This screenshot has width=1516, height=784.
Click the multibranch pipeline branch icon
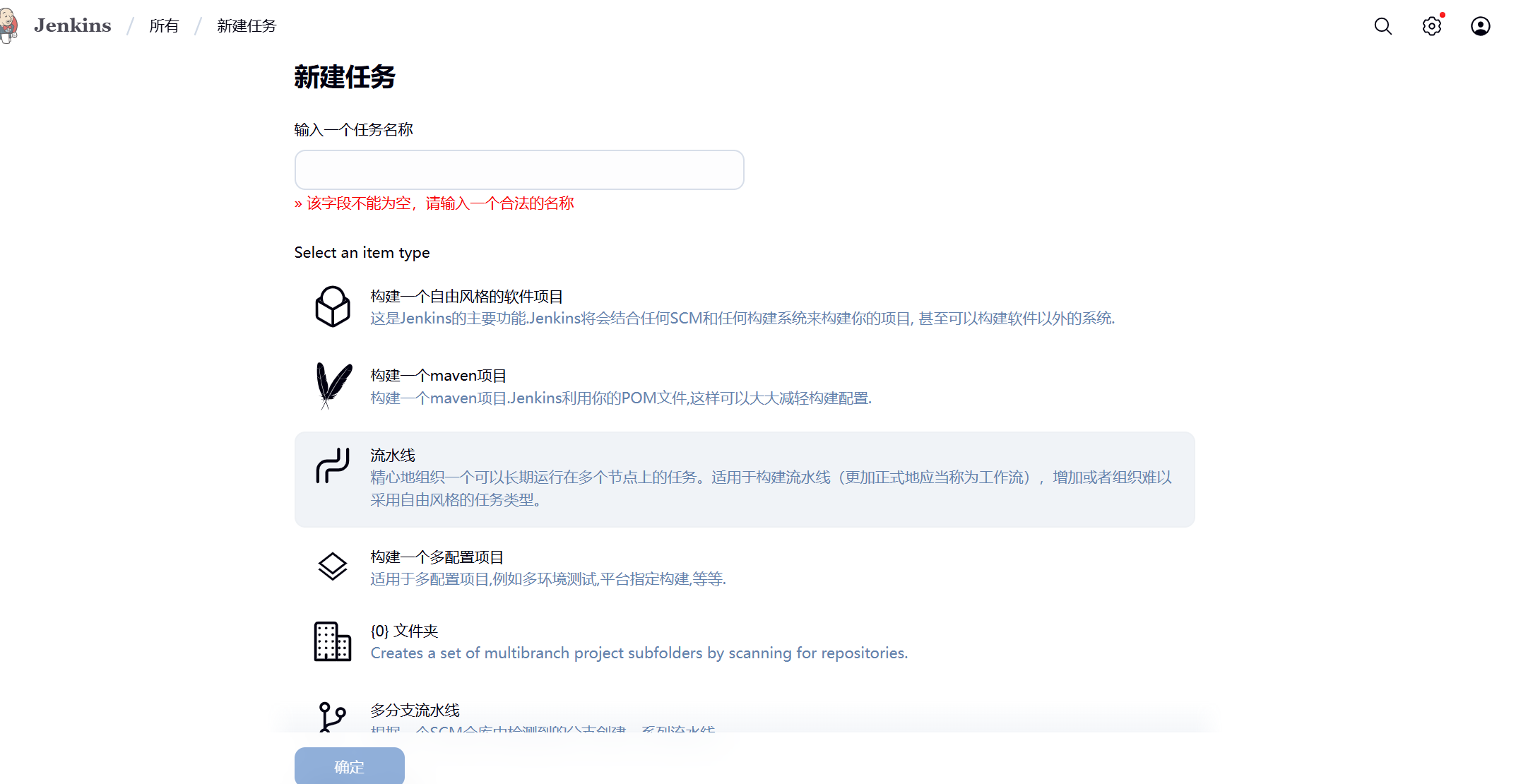[x=333, y=716]
